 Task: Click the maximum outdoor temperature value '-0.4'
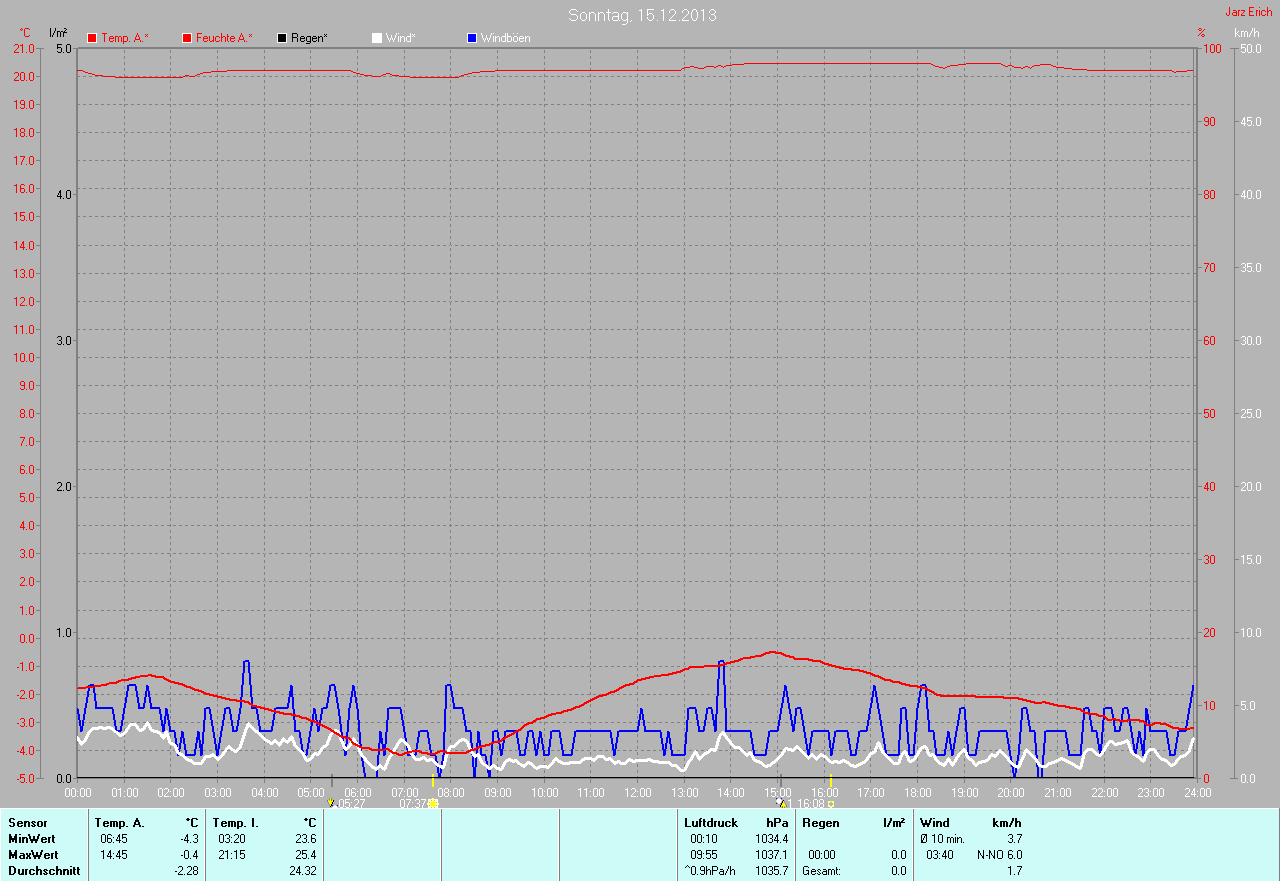[189, 855]
